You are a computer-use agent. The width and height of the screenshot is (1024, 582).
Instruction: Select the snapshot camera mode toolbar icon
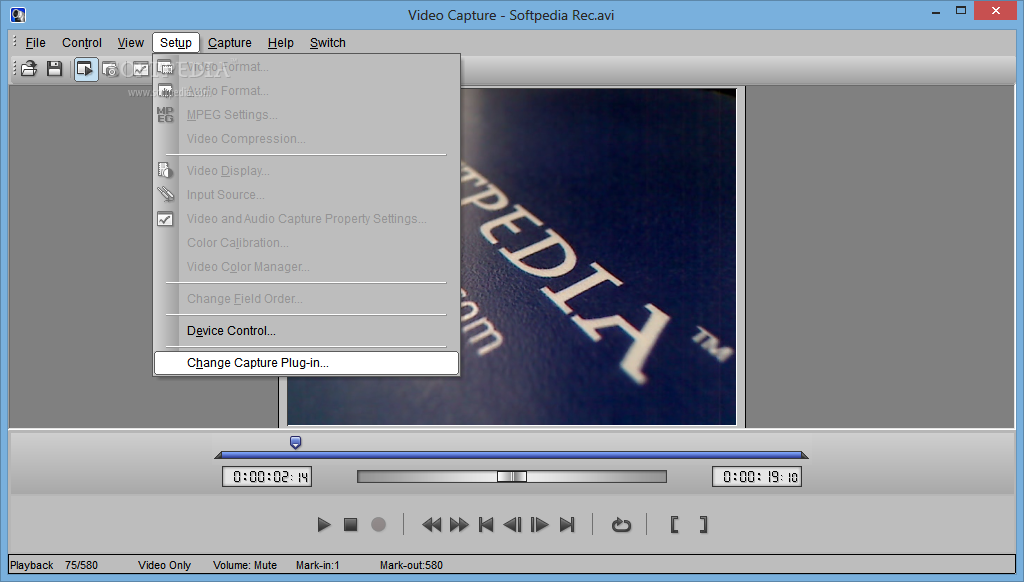click(x=111, y=69)
